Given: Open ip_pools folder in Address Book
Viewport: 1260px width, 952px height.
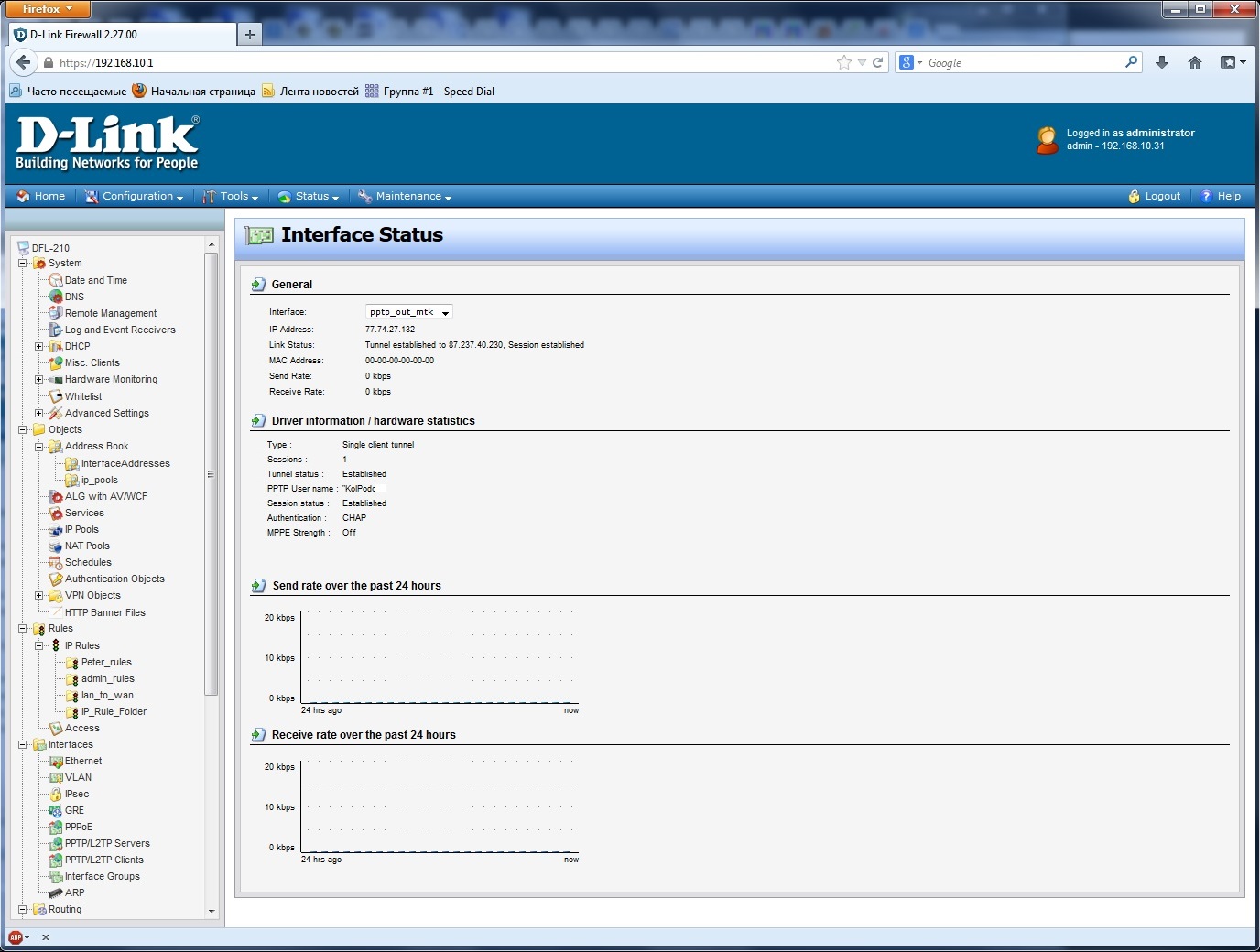Looking at the screenshot, I should pos(100,480).
